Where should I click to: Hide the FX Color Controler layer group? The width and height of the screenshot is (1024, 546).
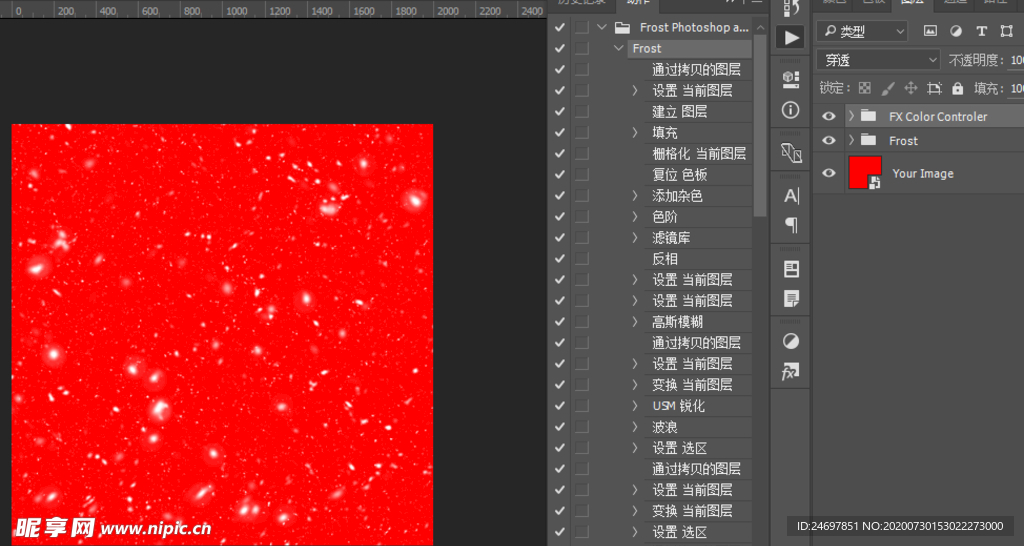point(828,116)
